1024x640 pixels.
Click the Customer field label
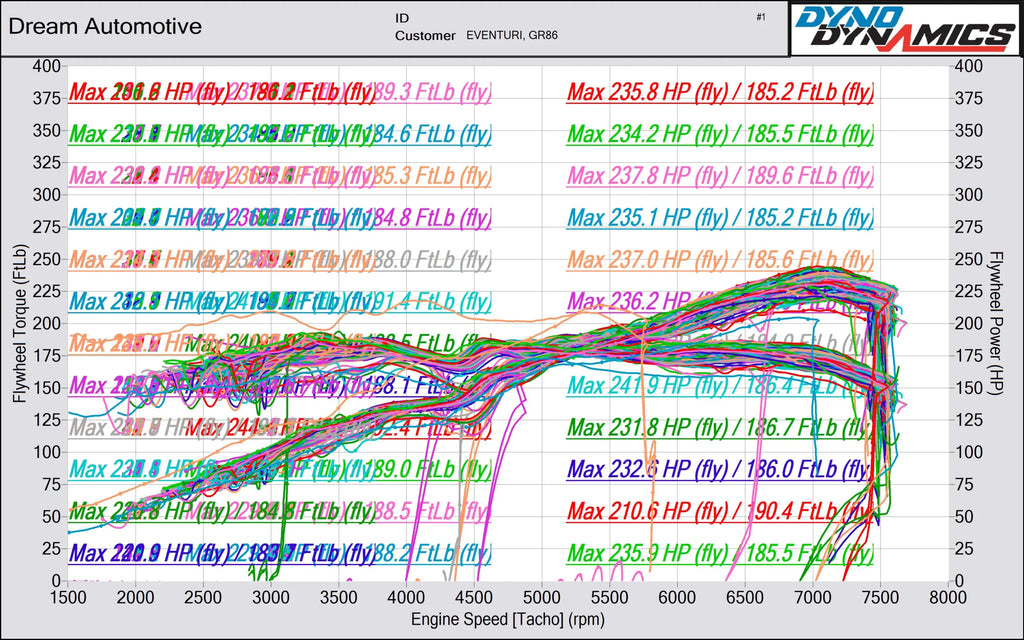point(425,36)
